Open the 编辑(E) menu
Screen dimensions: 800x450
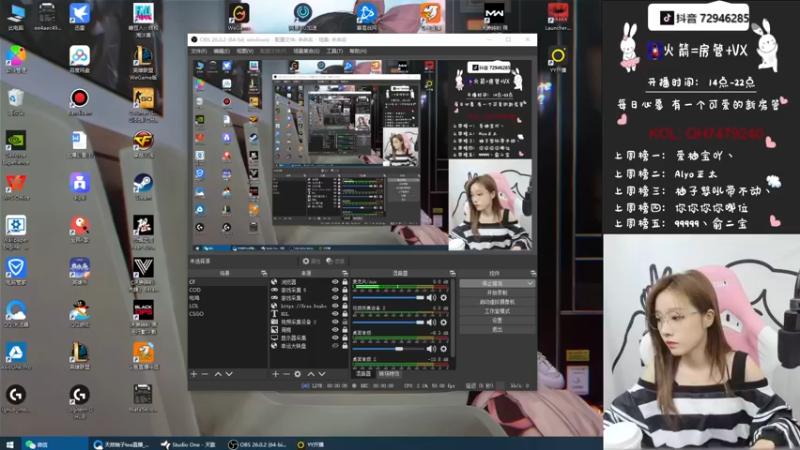pos(221,51)
